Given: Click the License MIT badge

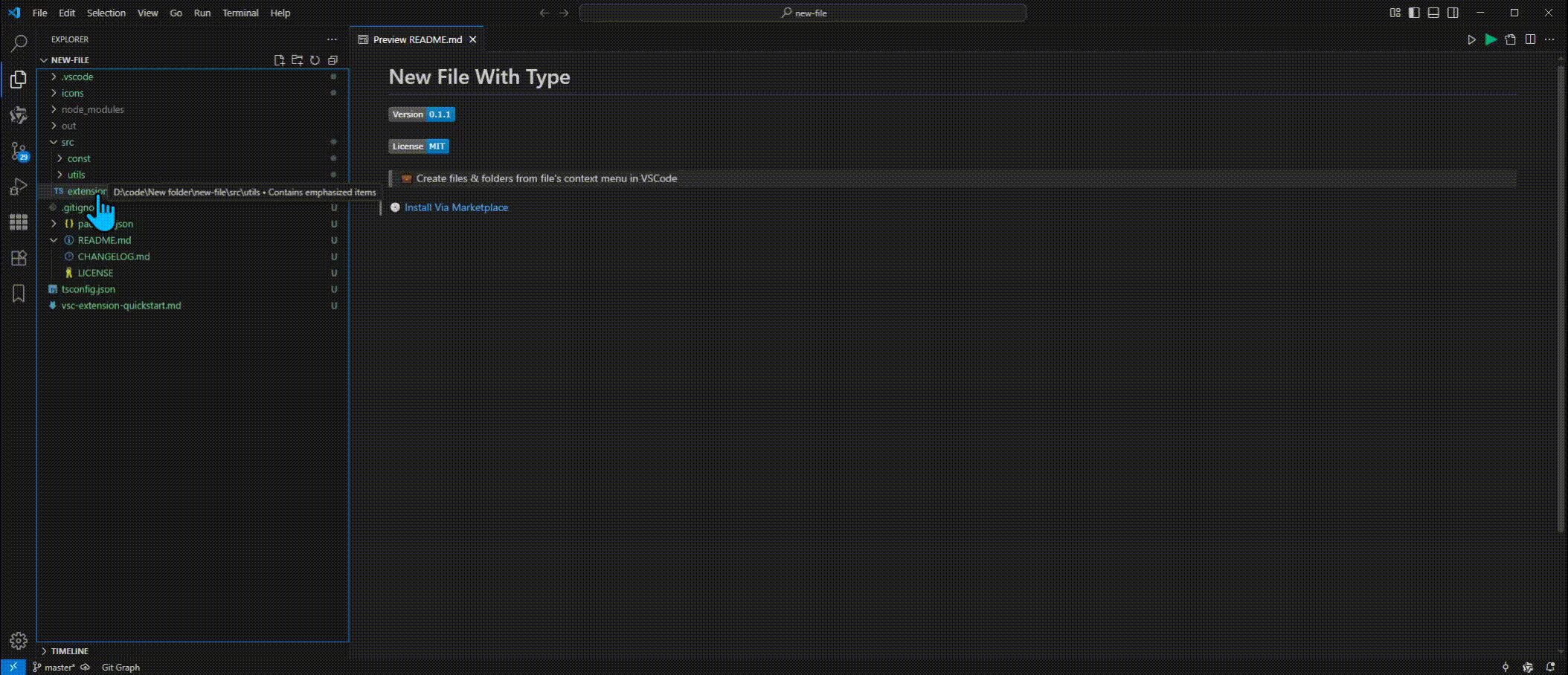Looking at the screenshot, I should [x=419, y=146].
